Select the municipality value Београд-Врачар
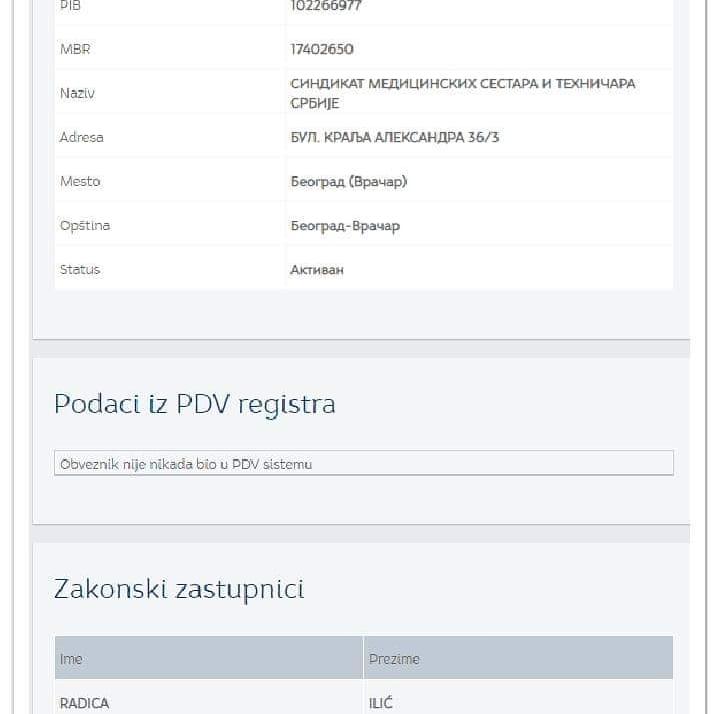714x714 pixels. tap(345, 226)
